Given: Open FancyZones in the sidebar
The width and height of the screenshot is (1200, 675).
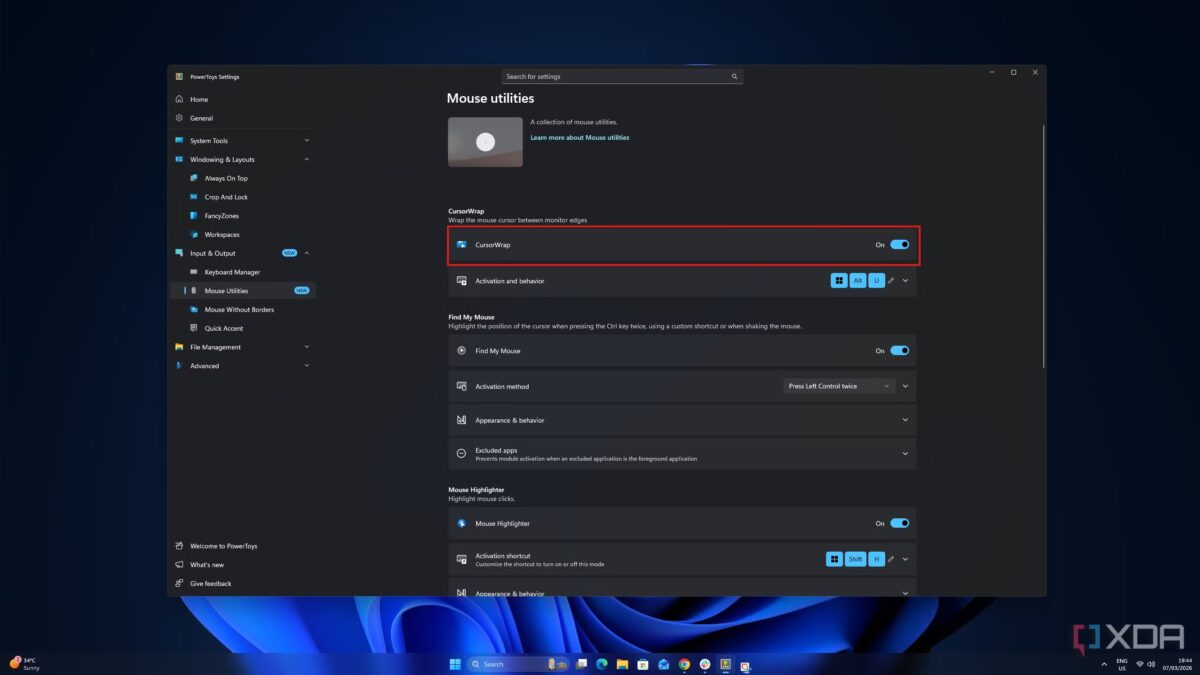Looking at the screenshot, I should click(x=221, y=216).
